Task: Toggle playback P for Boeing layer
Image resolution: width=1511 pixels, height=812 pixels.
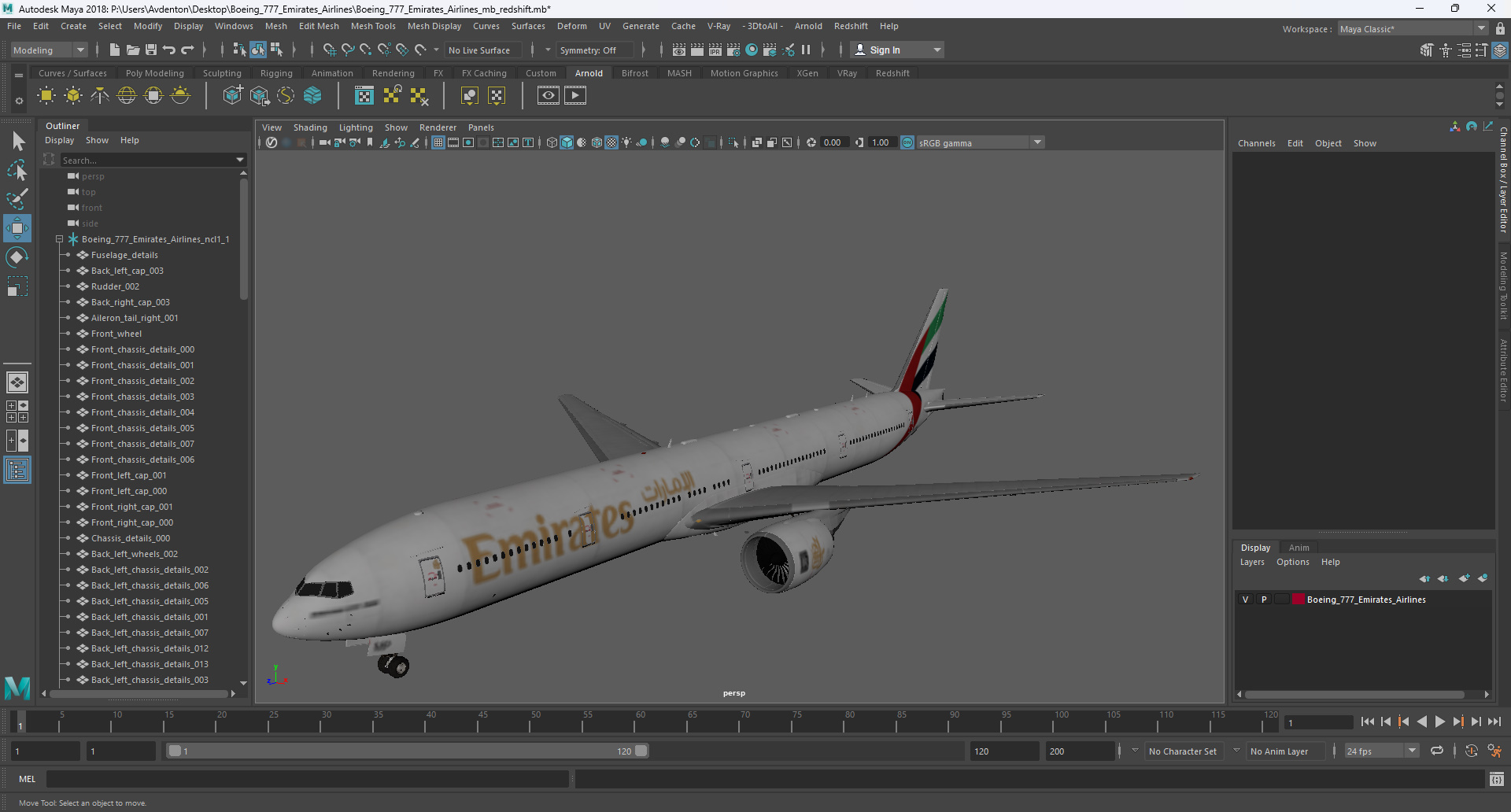Action: [x=1264, y=600]
